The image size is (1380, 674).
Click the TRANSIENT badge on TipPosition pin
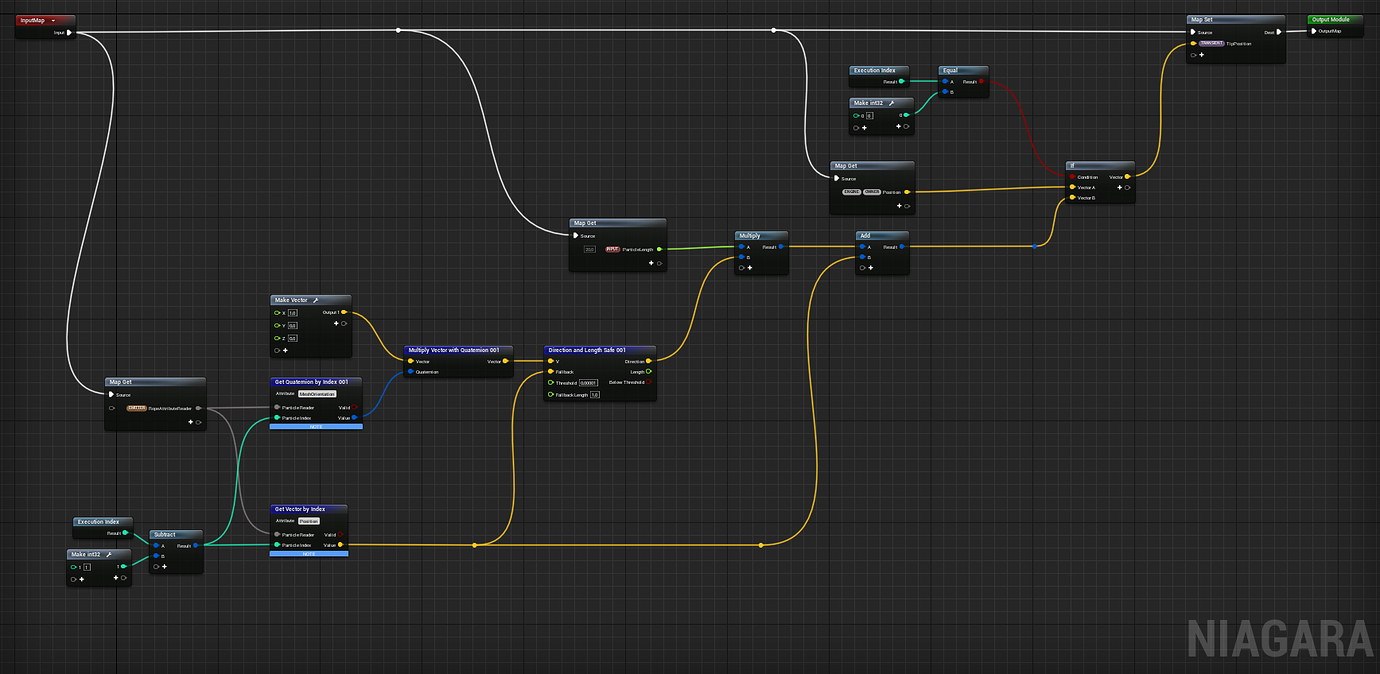click(1211, 44)
